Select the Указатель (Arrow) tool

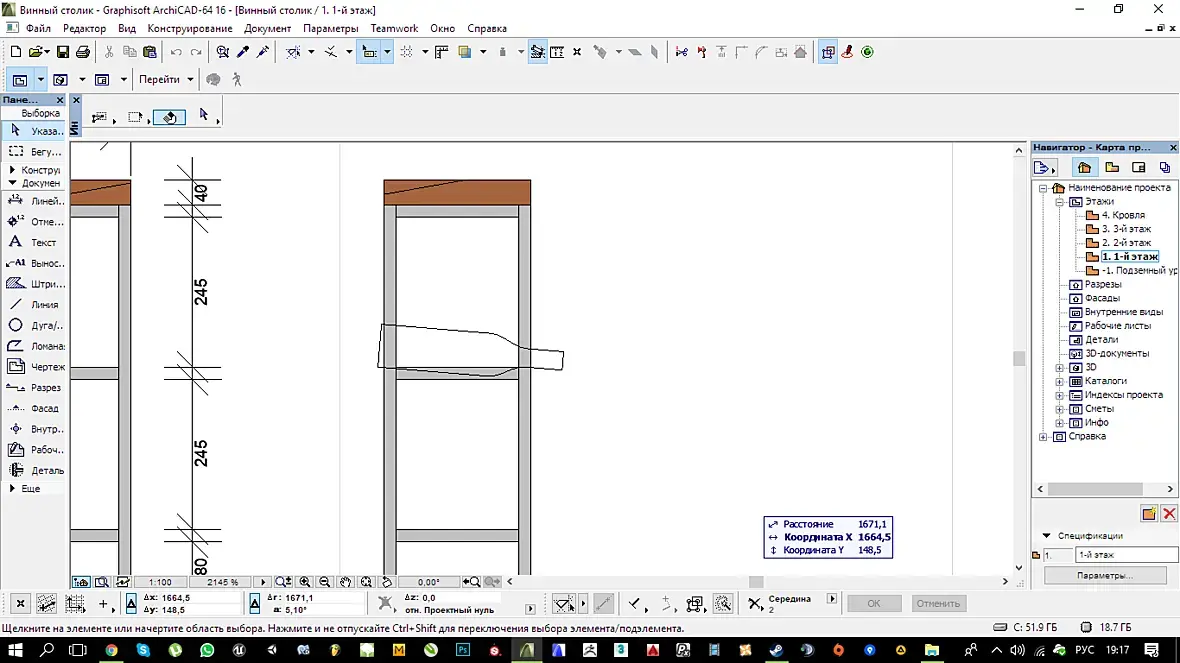tap(34, 131)
